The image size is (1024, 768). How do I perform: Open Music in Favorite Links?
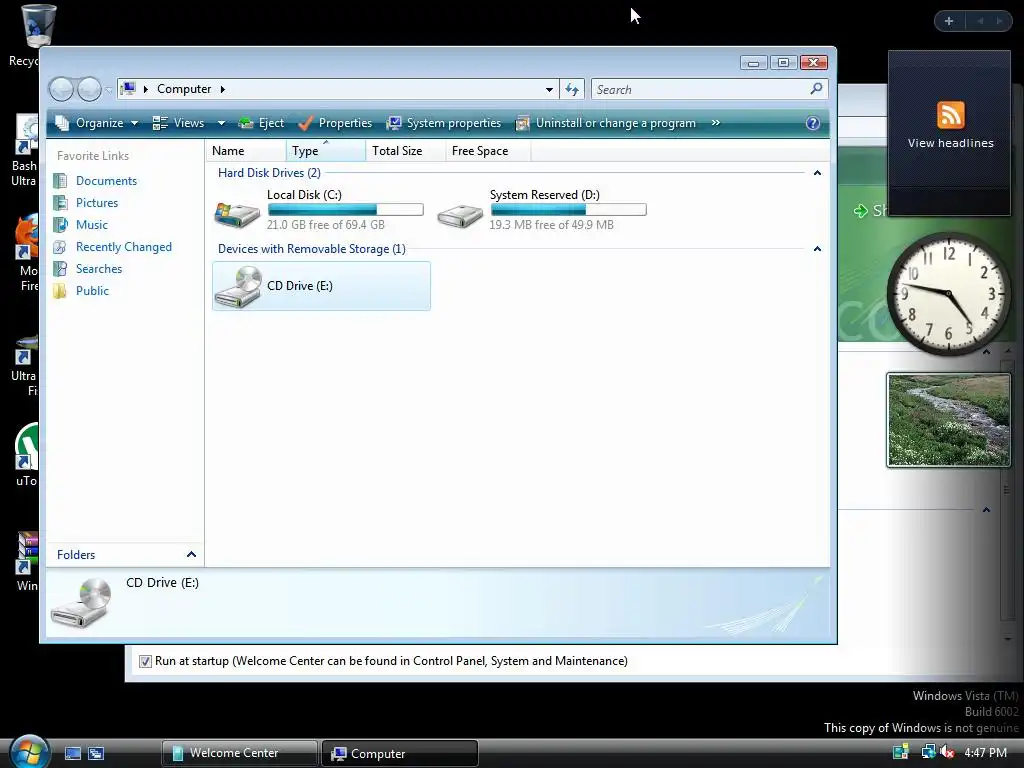[91, 225]
